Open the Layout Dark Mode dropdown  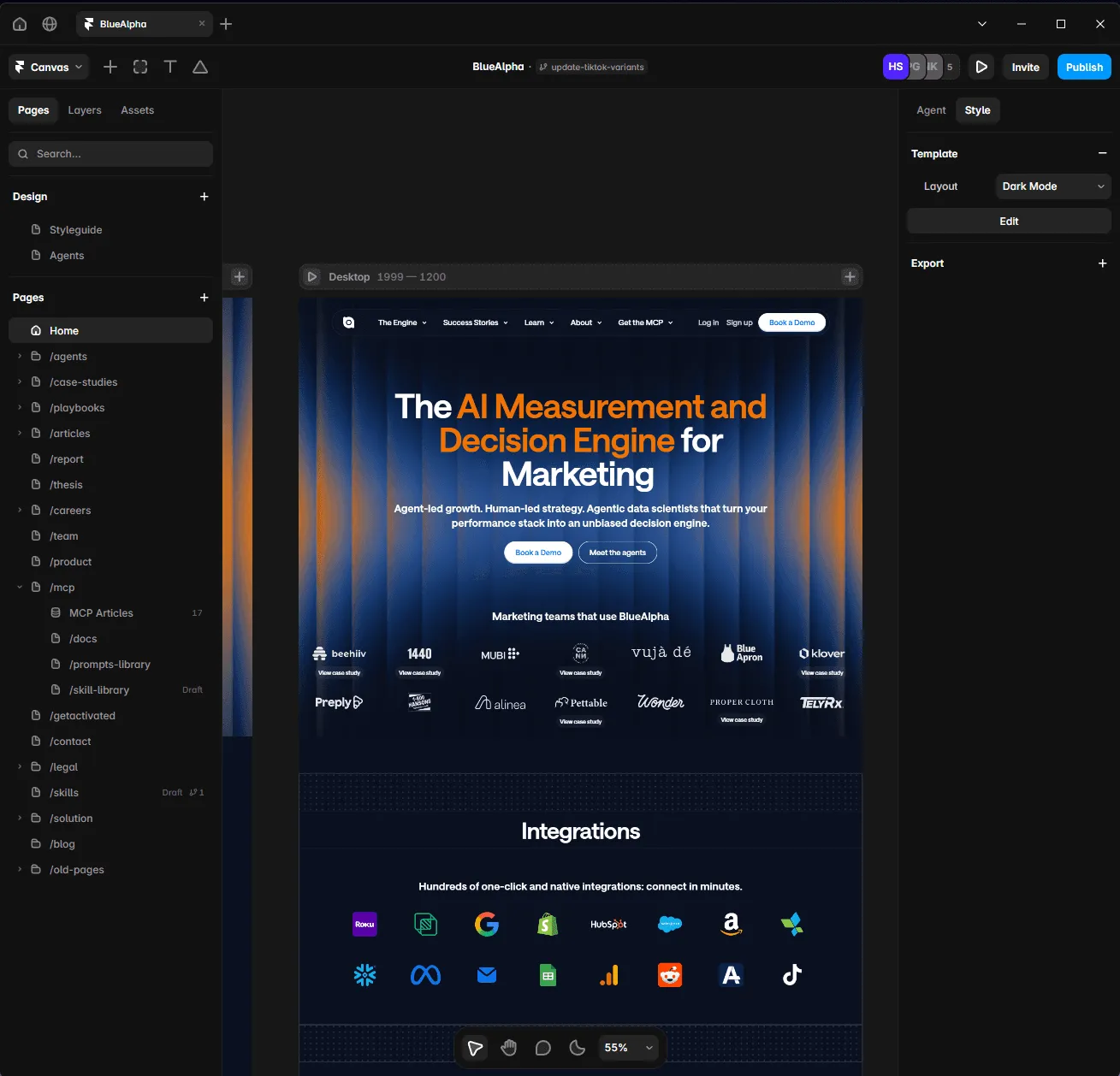point(1053,186)
